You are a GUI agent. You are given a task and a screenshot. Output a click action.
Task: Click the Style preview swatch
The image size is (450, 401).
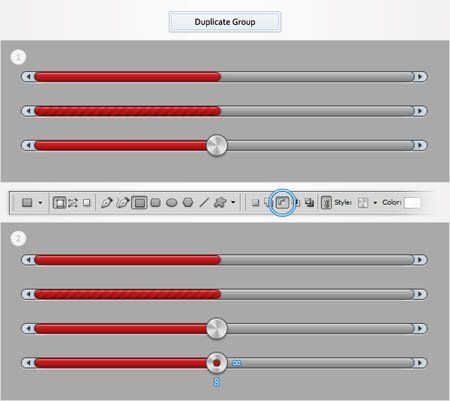(x=363, y=203)
